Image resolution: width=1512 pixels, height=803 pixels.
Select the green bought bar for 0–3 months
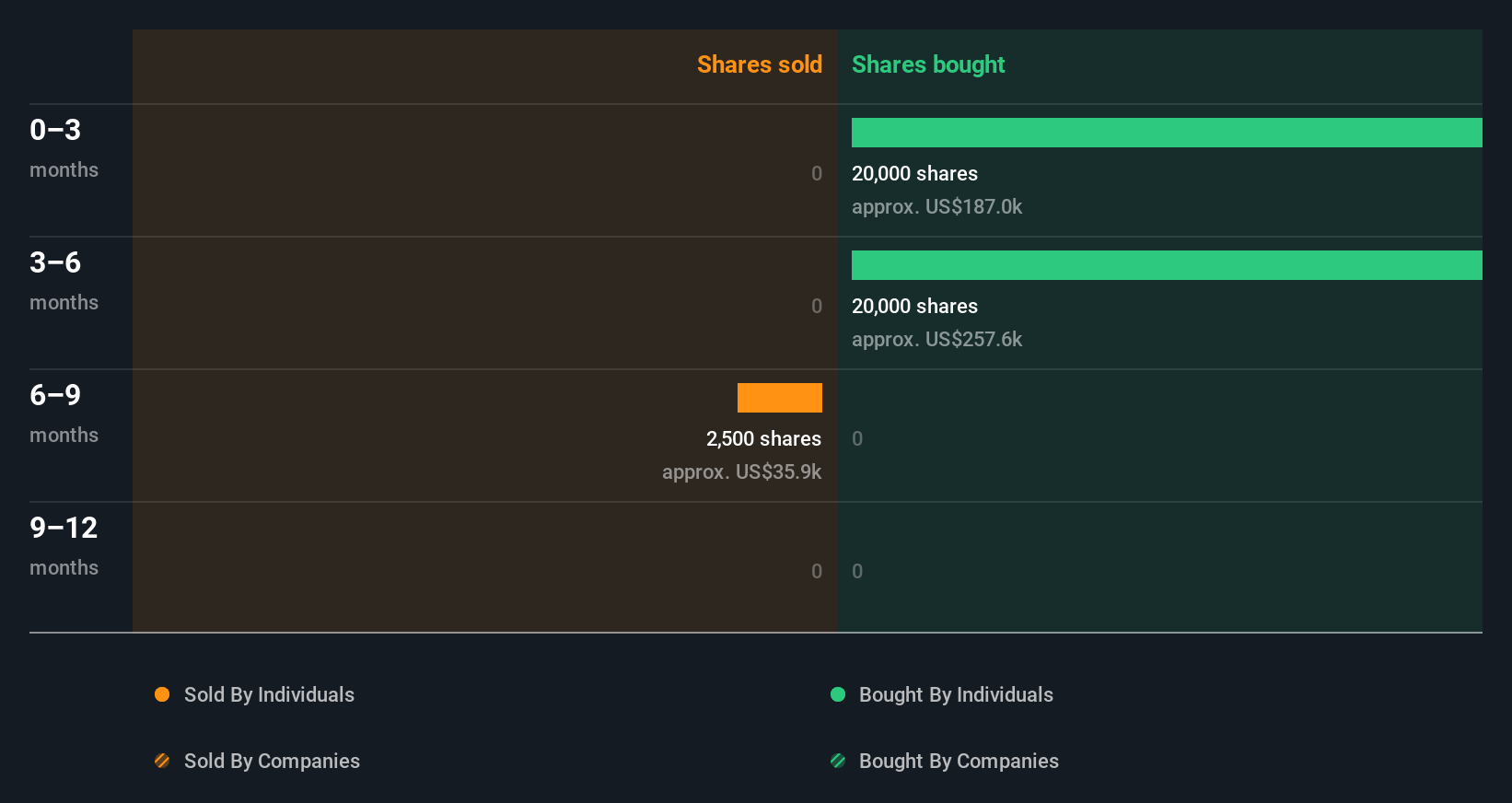coord(1167,133)
